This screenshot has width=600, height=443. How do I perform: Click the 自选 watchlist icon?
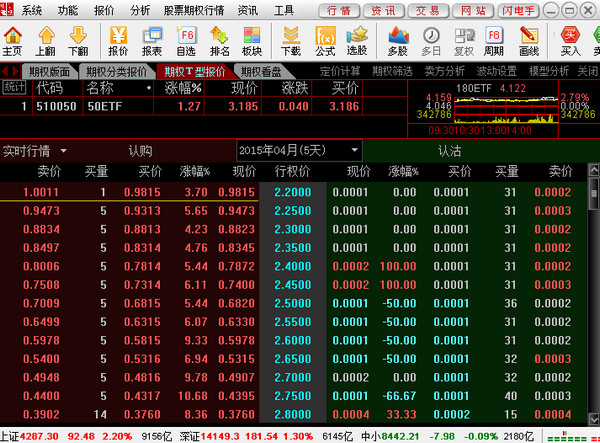pyautogui.click(x=186, y=40)
